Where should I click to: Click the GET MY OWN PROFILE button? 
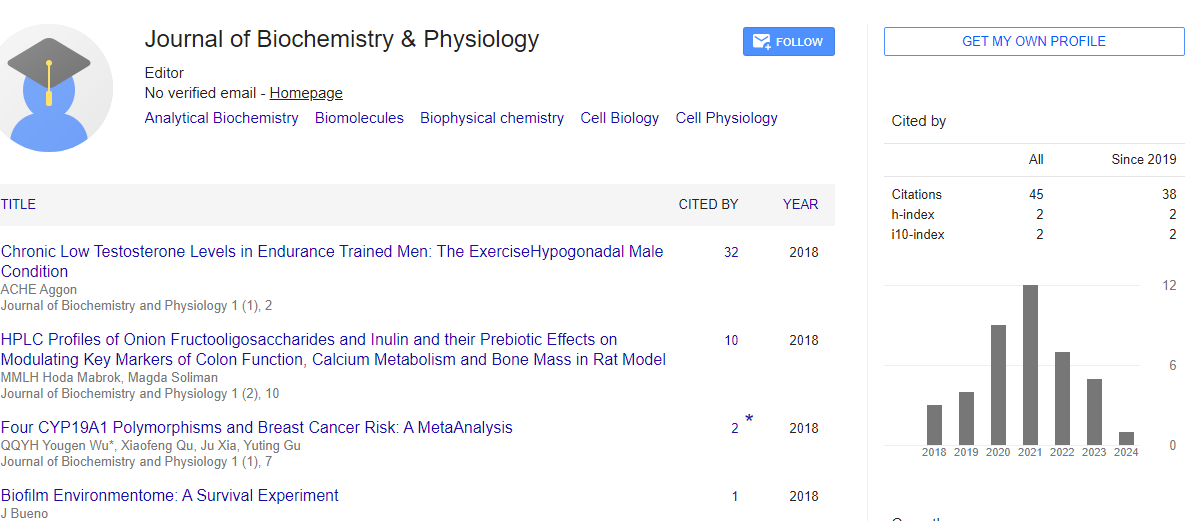point(1034,42)
